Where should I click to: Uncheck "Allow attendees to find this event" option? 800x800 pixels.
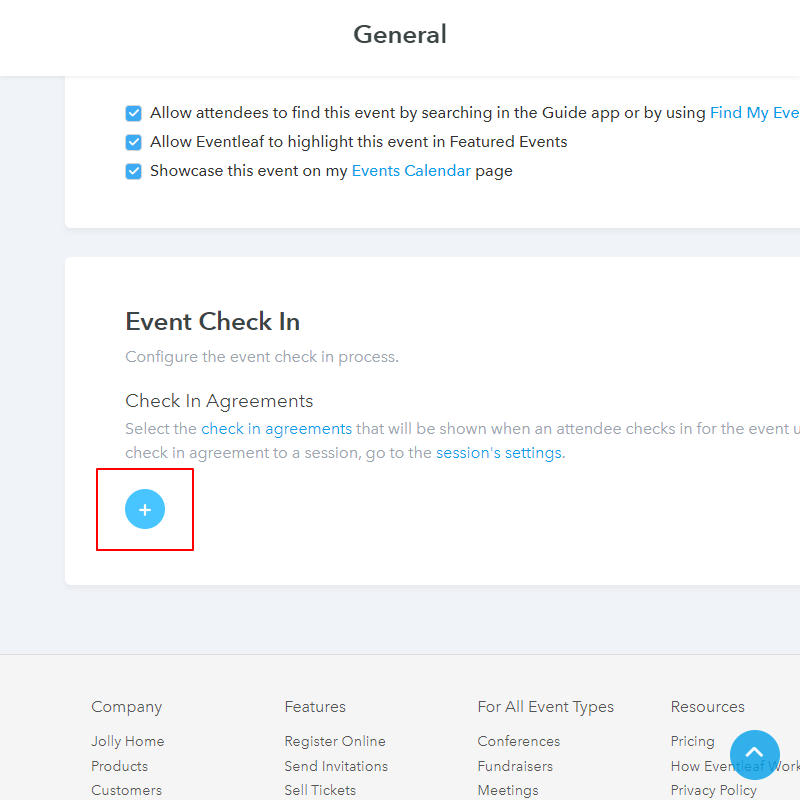[x=133, y=113]
